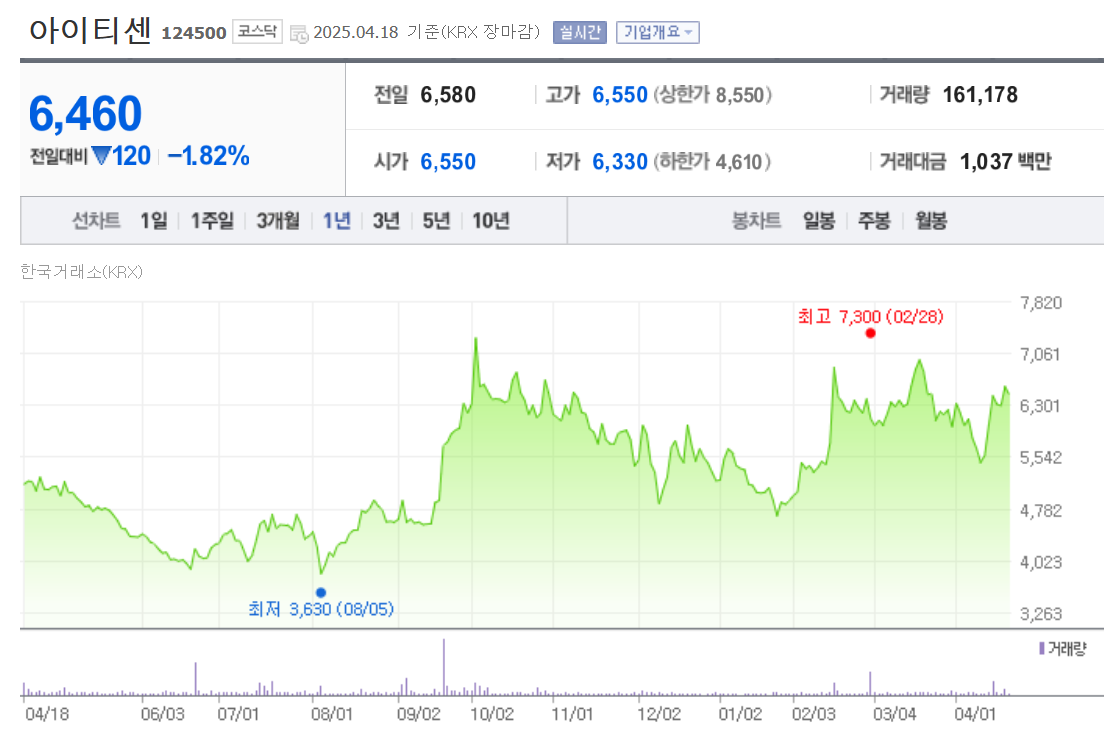1104x750 pixels.
Task: Select the 5년 chart period
Action: point(437,220)
